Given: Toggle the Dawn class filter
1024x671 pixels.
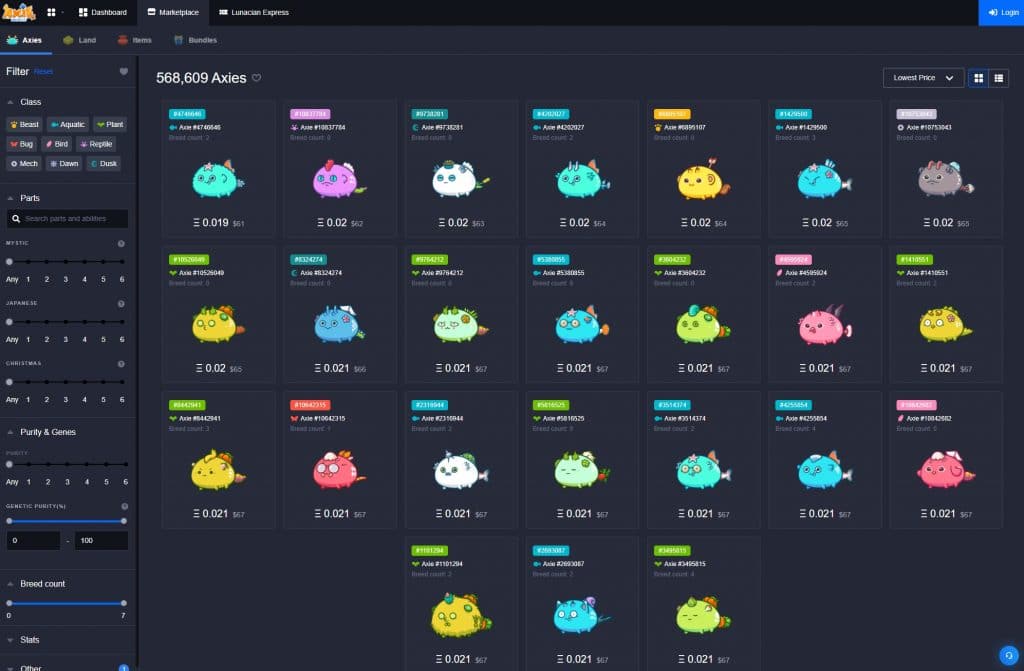Looking at the screenshot, I should tap(64, 163).
